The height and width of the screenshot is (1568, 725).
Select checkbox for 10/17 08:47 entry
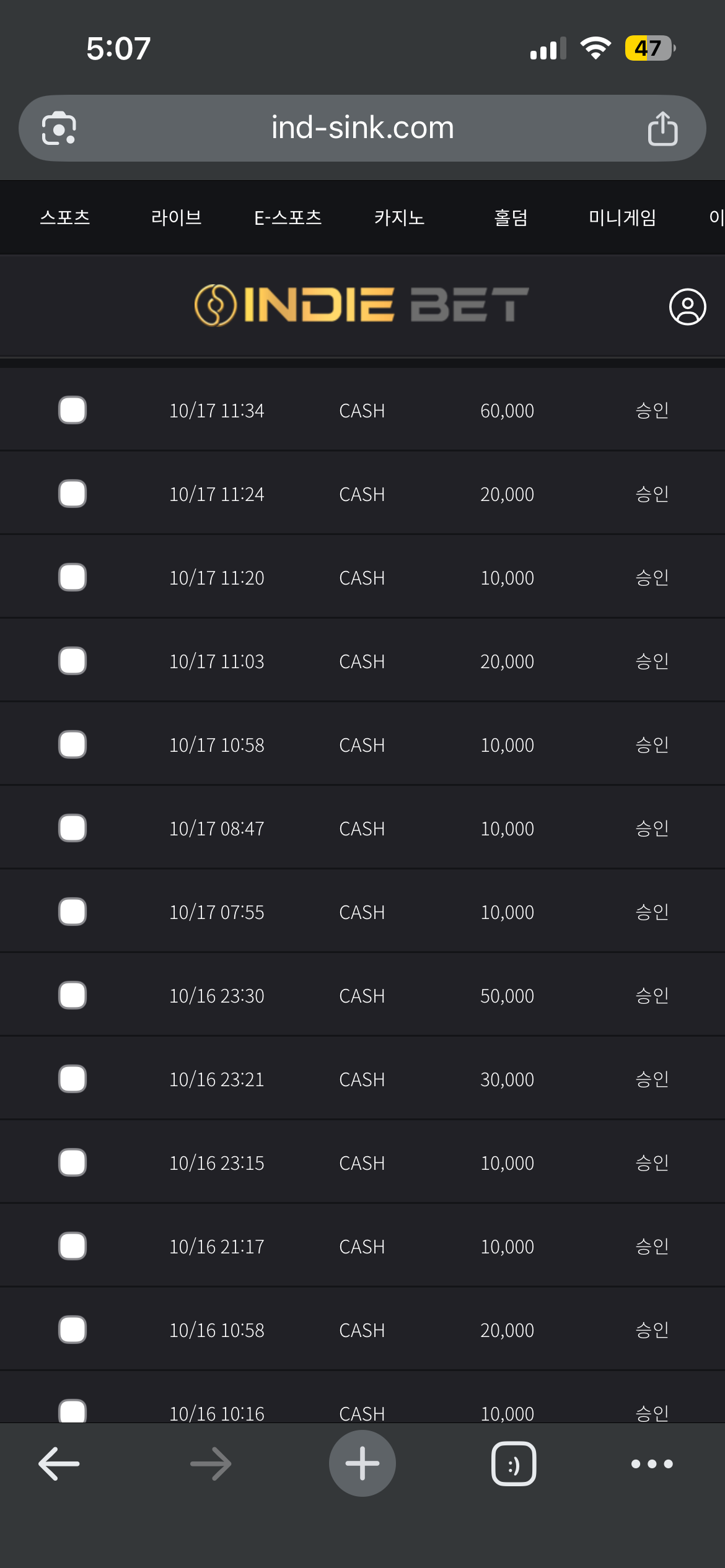coord(72,828)
